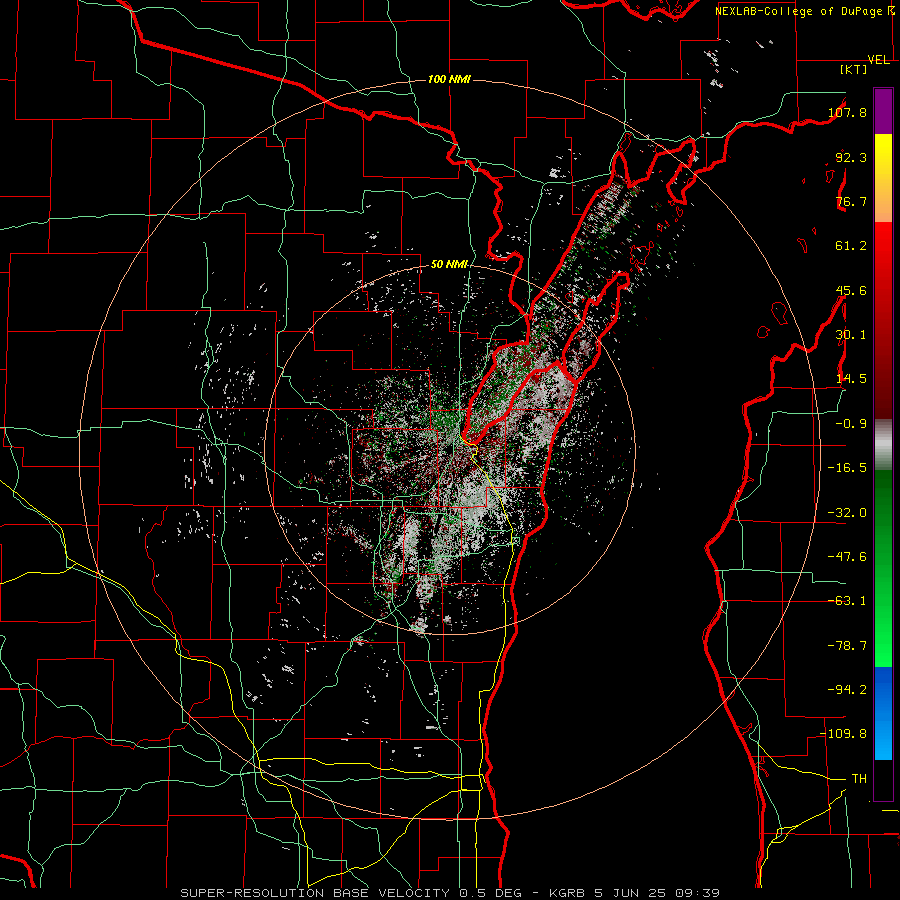
Task: Click the -63.1 velocity scale value
Action: (847, 601)
